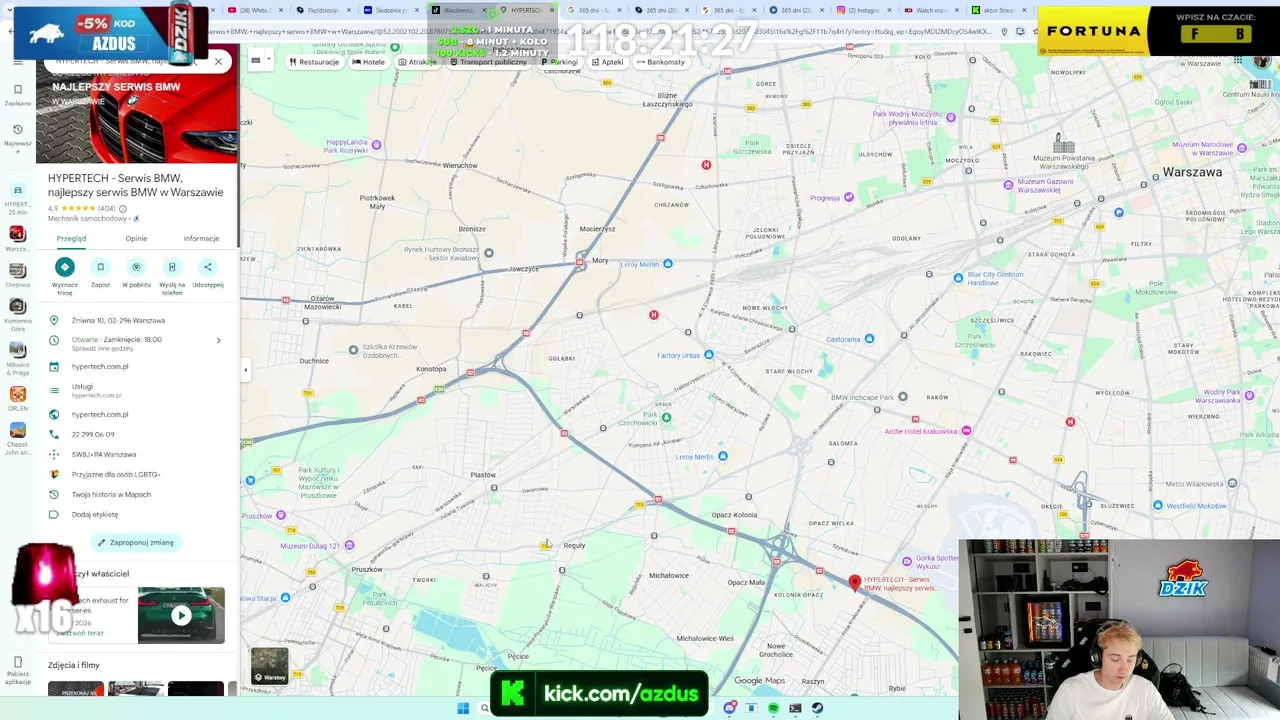Click the Westfield Mokotów map pin

click(1157, 506)
